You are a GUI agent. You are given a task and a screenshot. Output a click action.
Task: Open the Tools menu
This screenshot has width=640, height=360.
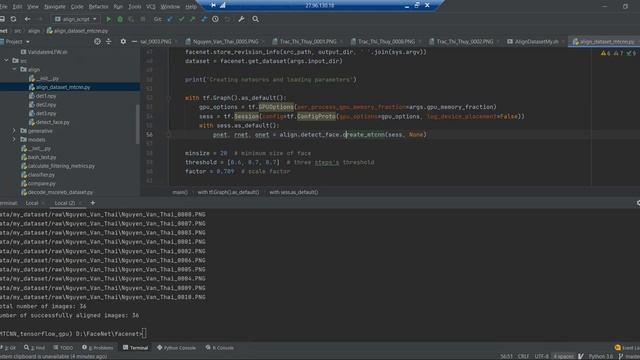(135, 7)
